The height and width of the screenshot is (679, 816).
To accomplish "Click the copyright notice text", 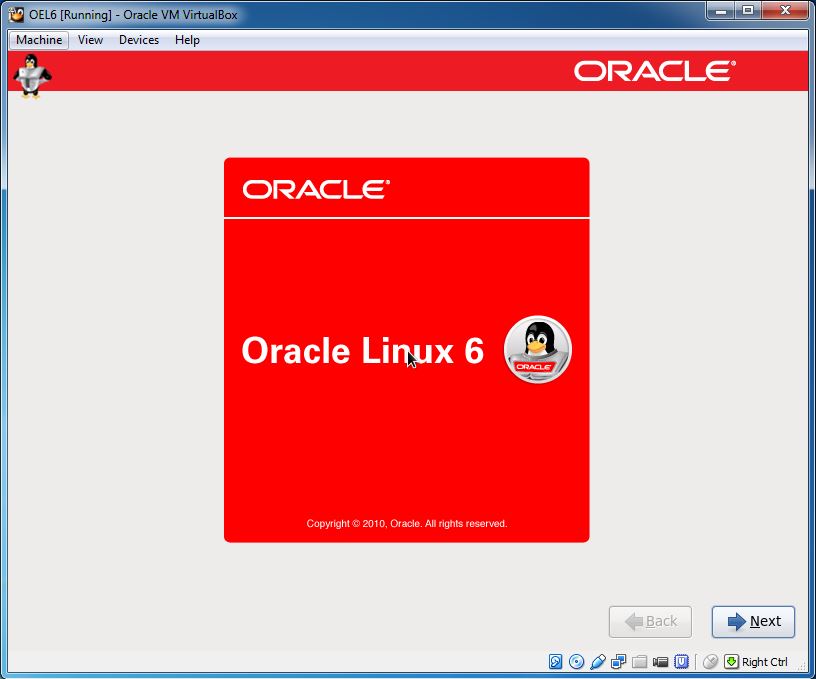I will pyautogui.click(x=406, y=522).
